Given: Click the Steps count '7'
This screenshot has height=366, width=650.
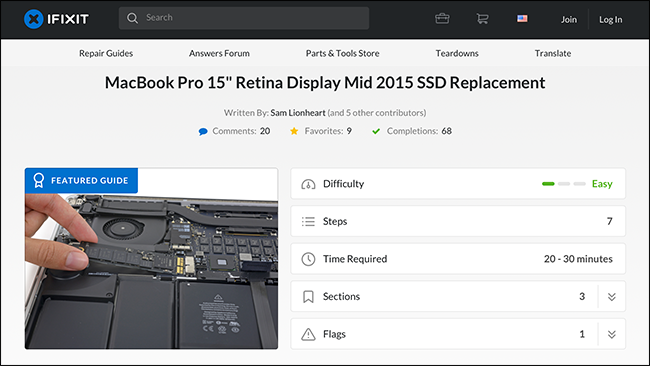Looking at the screenshot, I should [609, 221].
